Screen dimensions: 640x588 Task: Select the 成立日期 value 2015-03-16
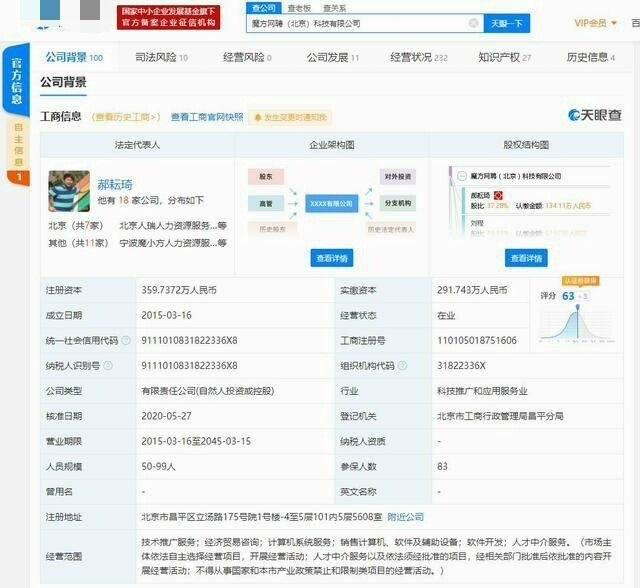[166, 315]
